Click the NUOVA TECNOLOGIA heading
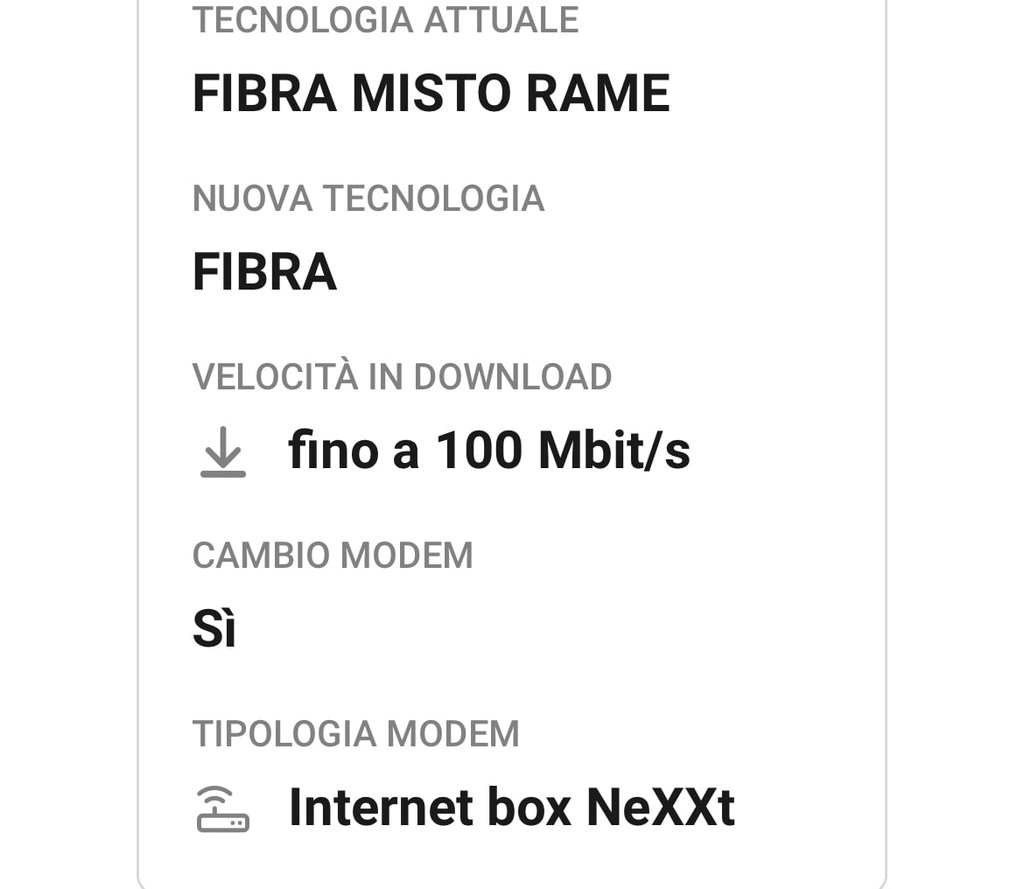The height and width of the screenshot is (889, 1024). (368, 199)
